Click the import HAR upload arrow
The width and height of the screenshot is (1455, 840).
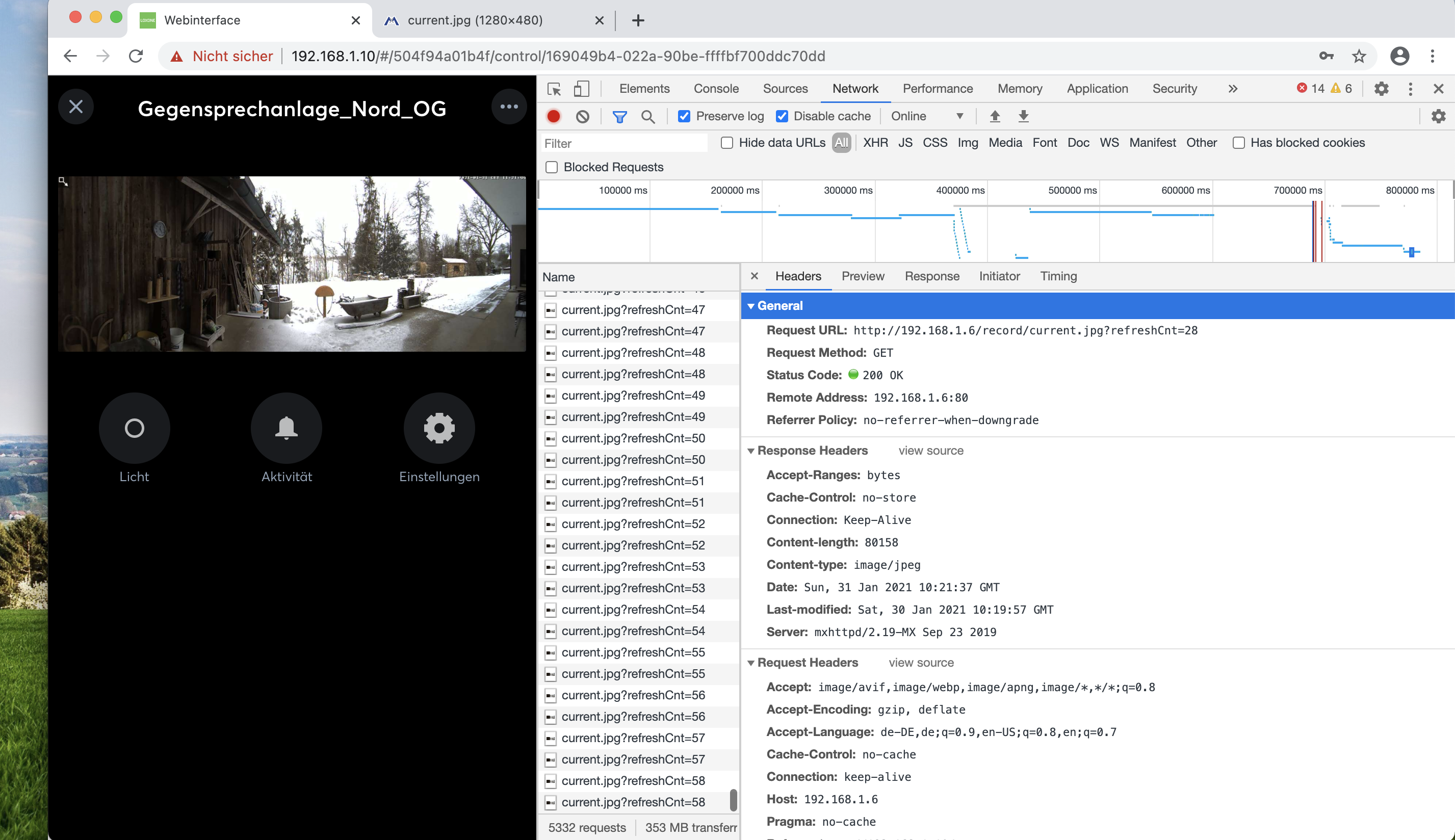[995, 116]
